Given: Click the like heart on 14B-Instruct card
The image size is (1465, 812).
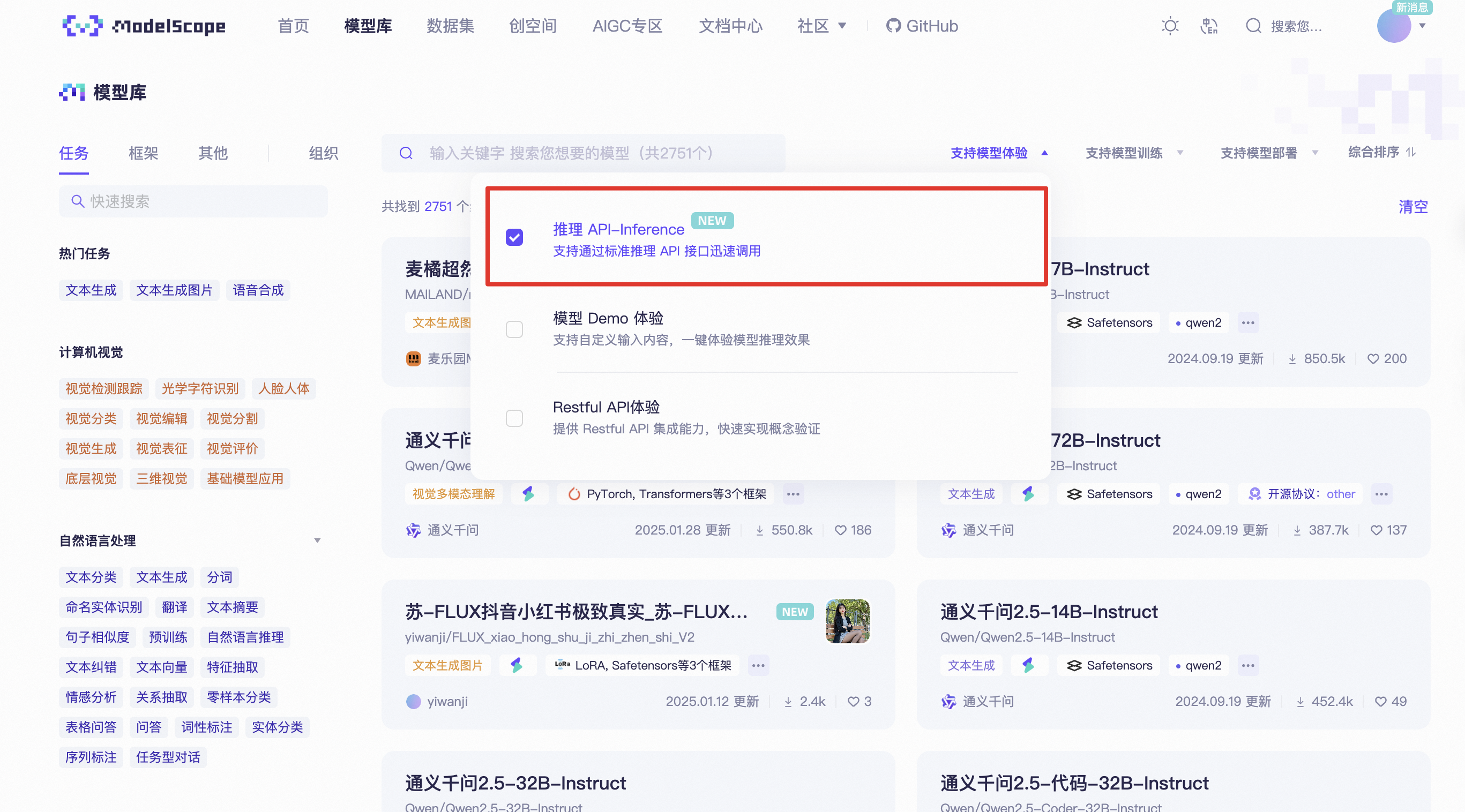Looking at the screenshot, I should 1380,702.
